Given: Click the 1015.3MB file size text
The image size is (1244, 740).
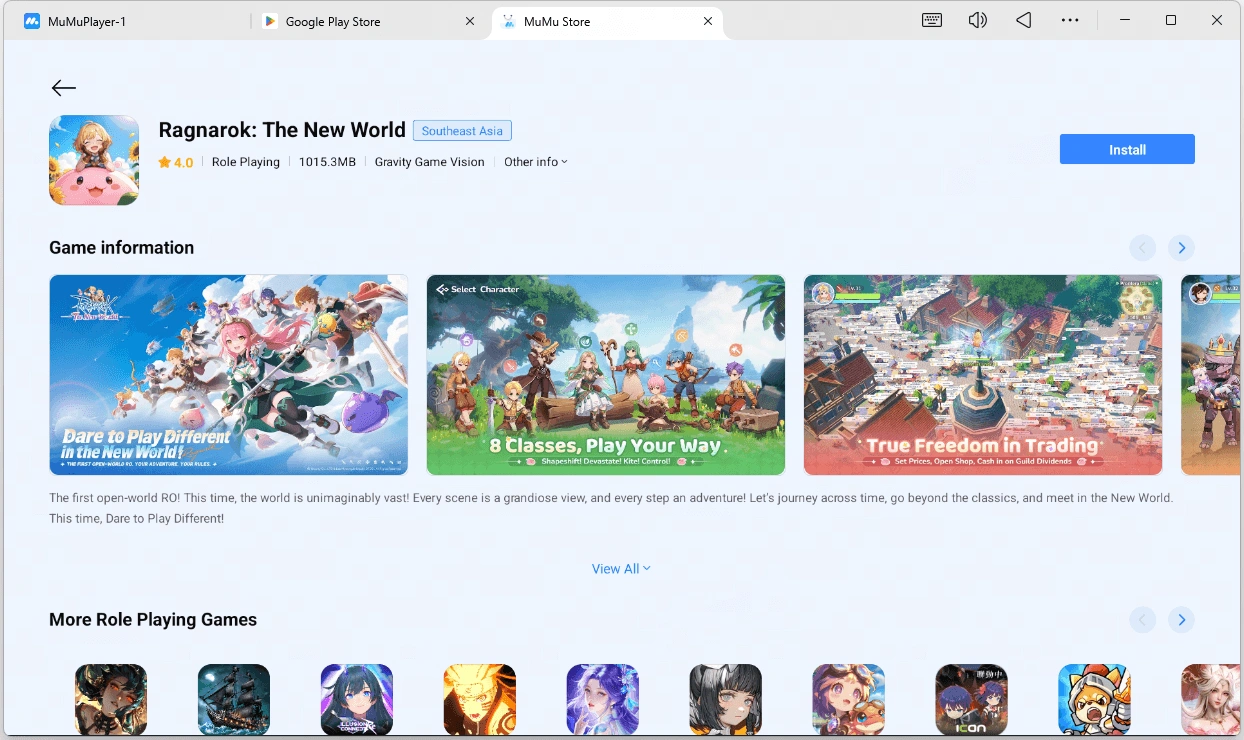Looking at the screenshot, I should (x=327, y=162).
